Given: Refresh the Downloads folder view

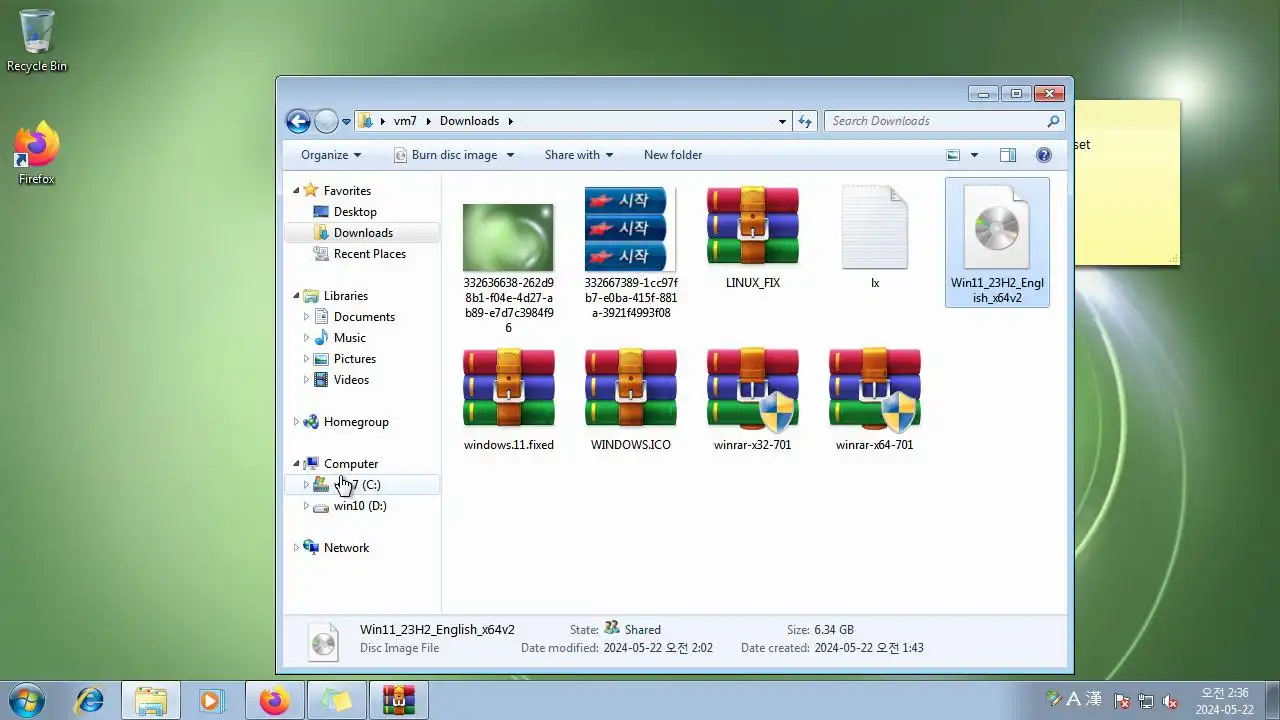Looking at the screenshot, I should click(805, 121).
